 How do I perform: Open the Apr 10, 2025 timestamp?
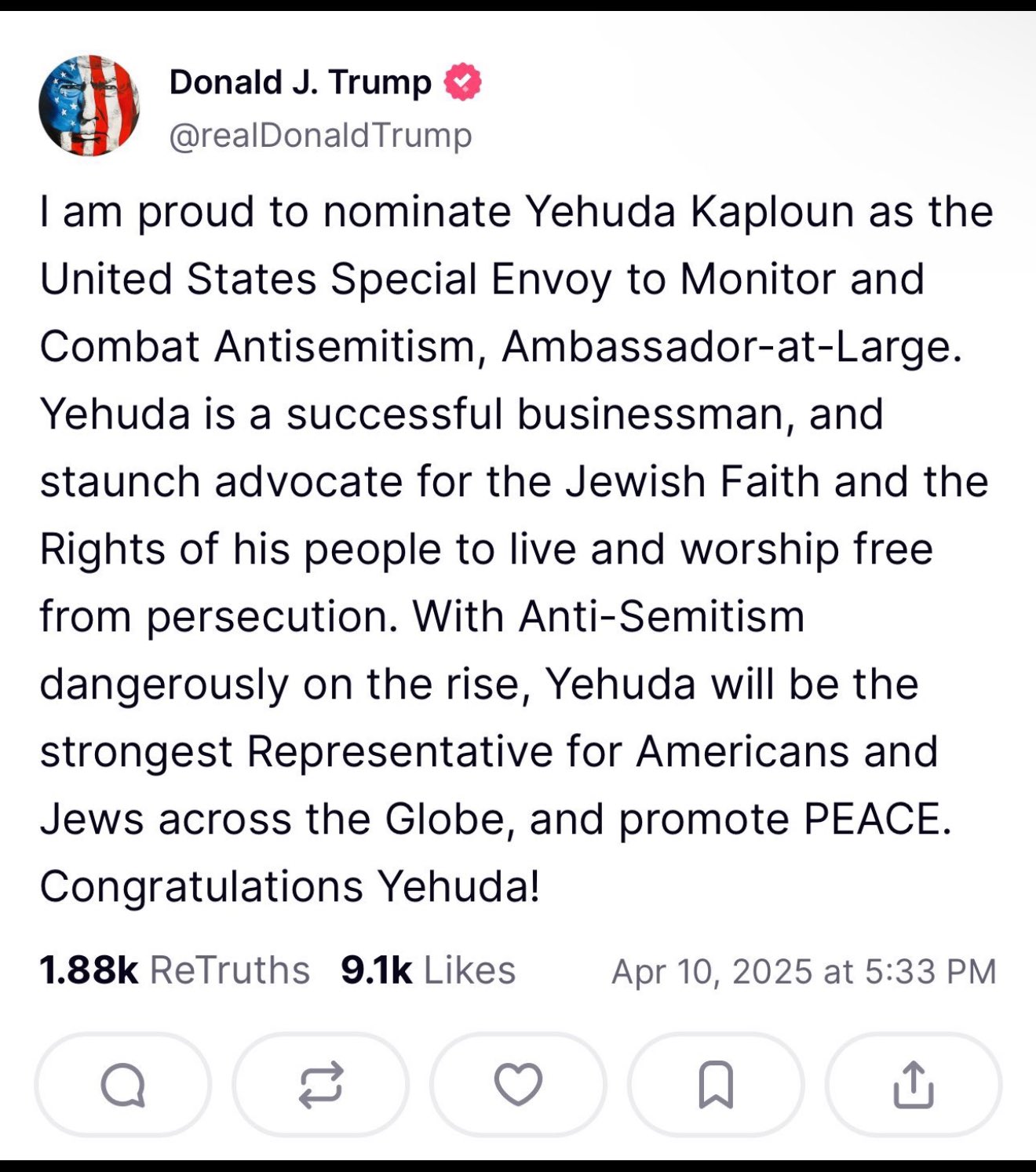[804, 972]
